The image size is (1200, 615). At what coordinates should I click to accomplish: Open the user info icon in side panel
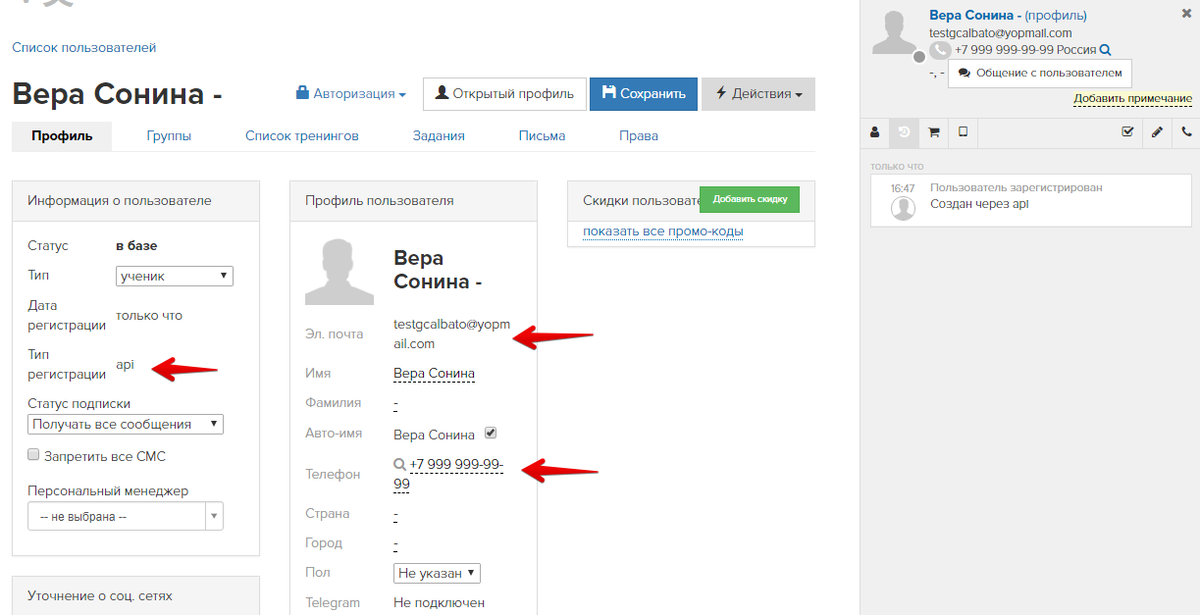tap(875, 131)
